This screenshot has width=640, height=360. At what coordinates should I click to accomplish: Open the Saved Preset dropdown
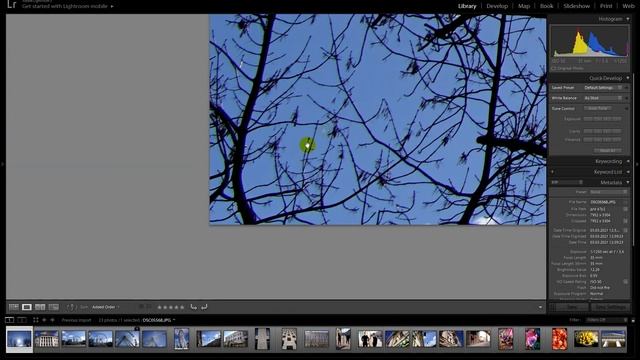click(x=603, y=88)
